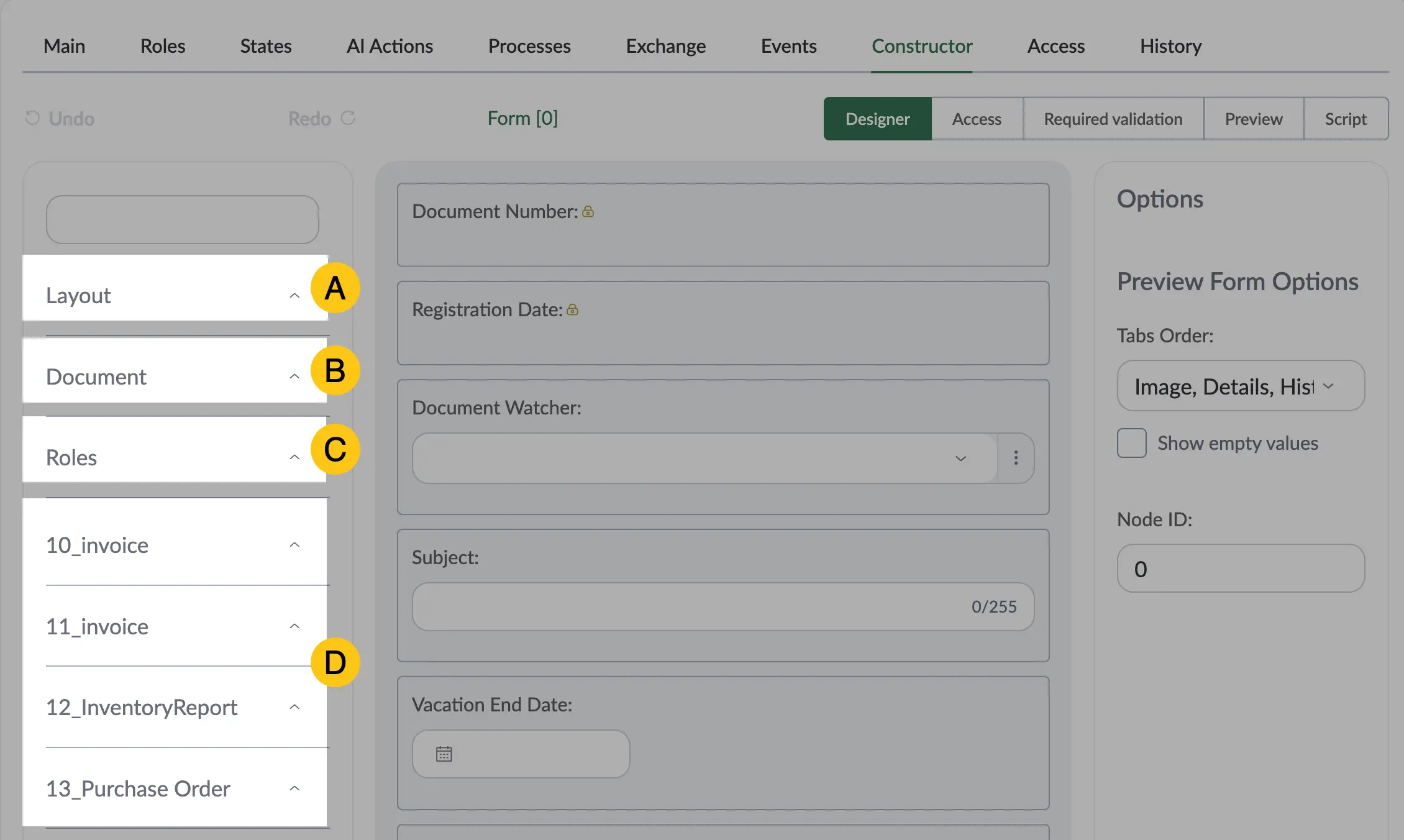Open the three-dot menu for Document Watcher
The width and height of the screenshot is (1404, 840).
1016,458
